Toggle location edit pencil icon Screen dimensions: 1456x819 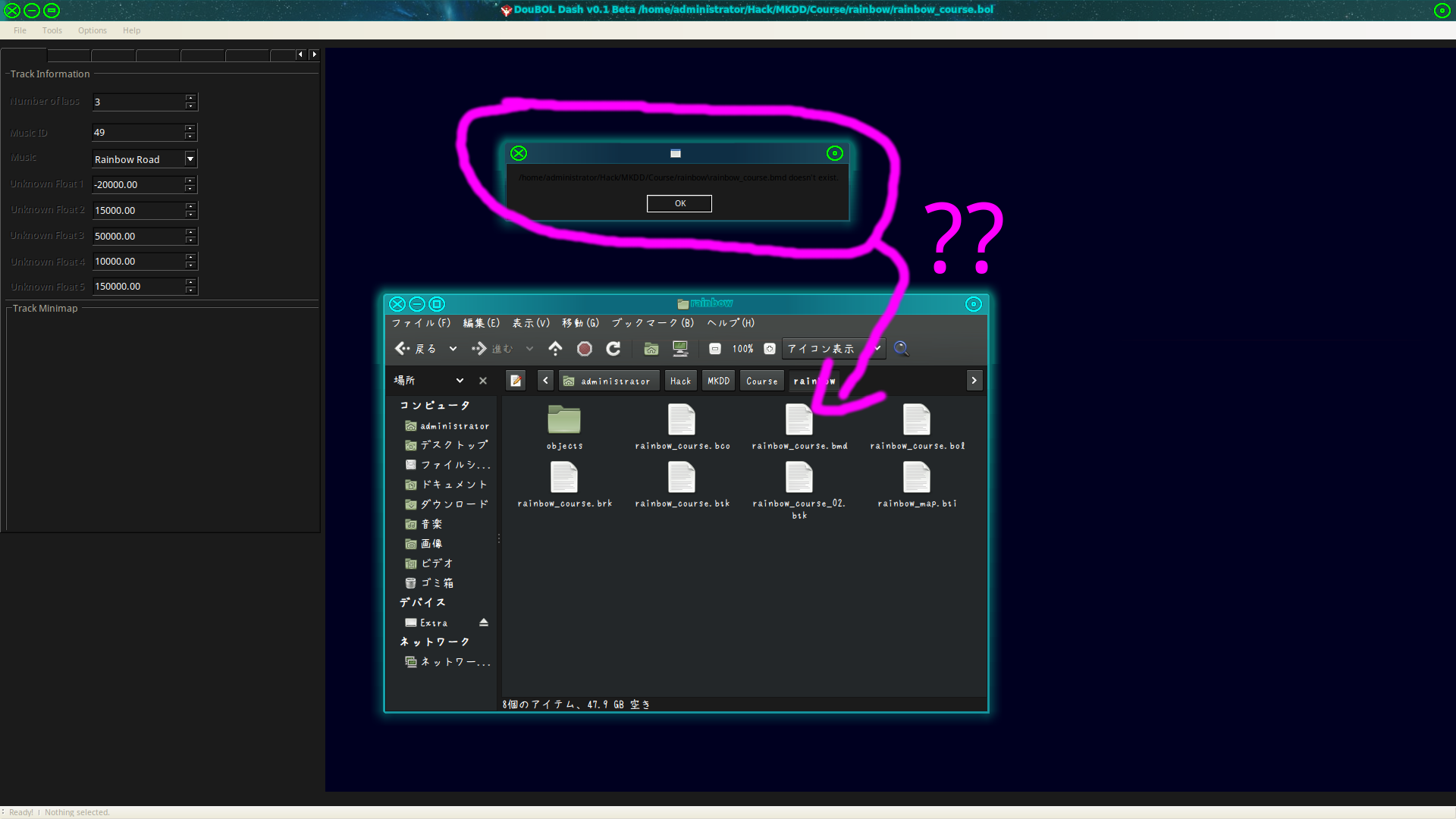coord(516,381)
